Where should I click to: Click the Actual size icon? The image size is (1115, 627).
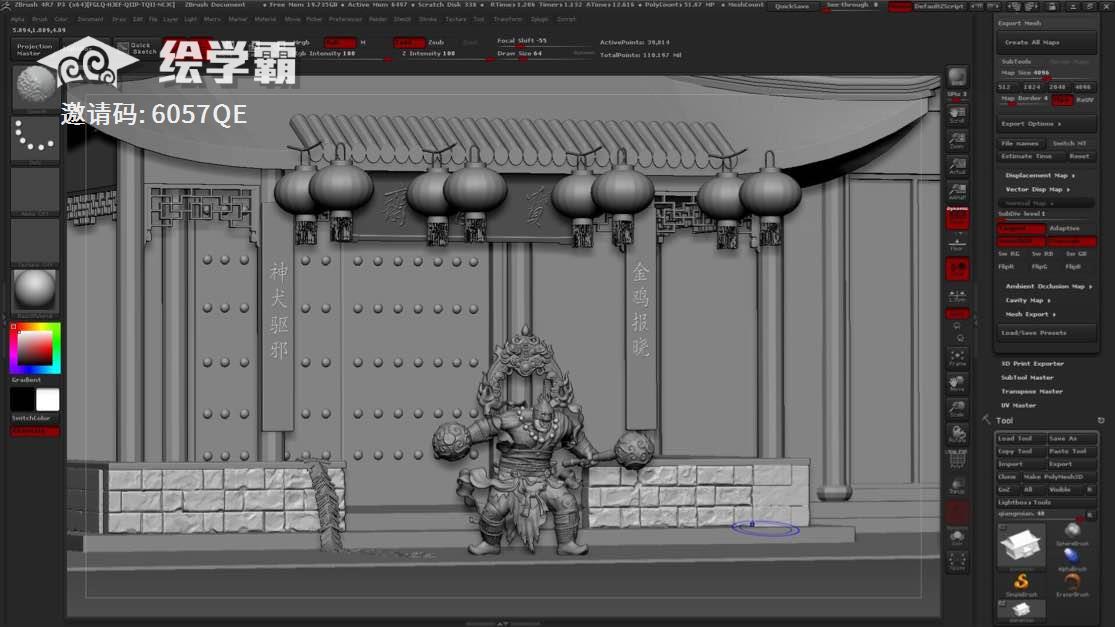click(957, 166)
